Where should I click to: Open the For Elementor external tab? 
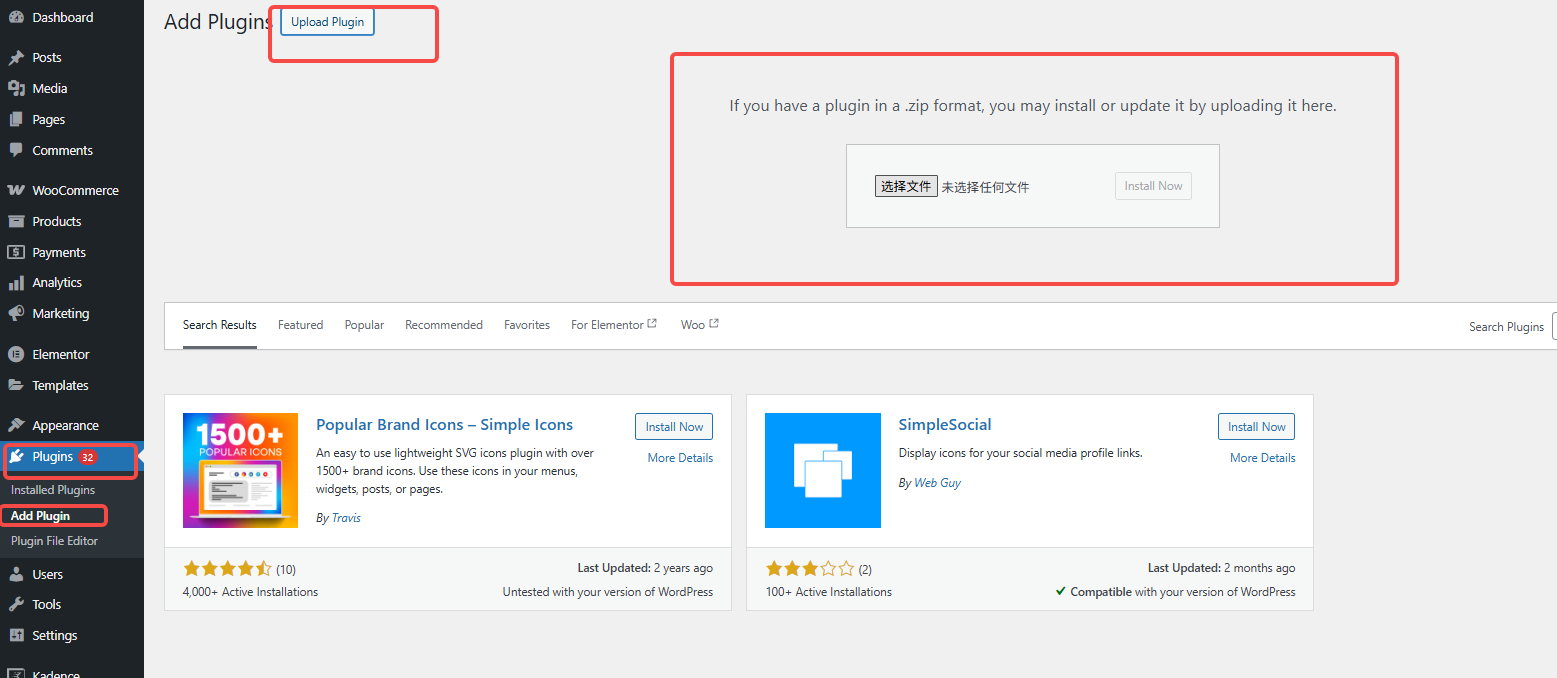[x=613, y=325]
